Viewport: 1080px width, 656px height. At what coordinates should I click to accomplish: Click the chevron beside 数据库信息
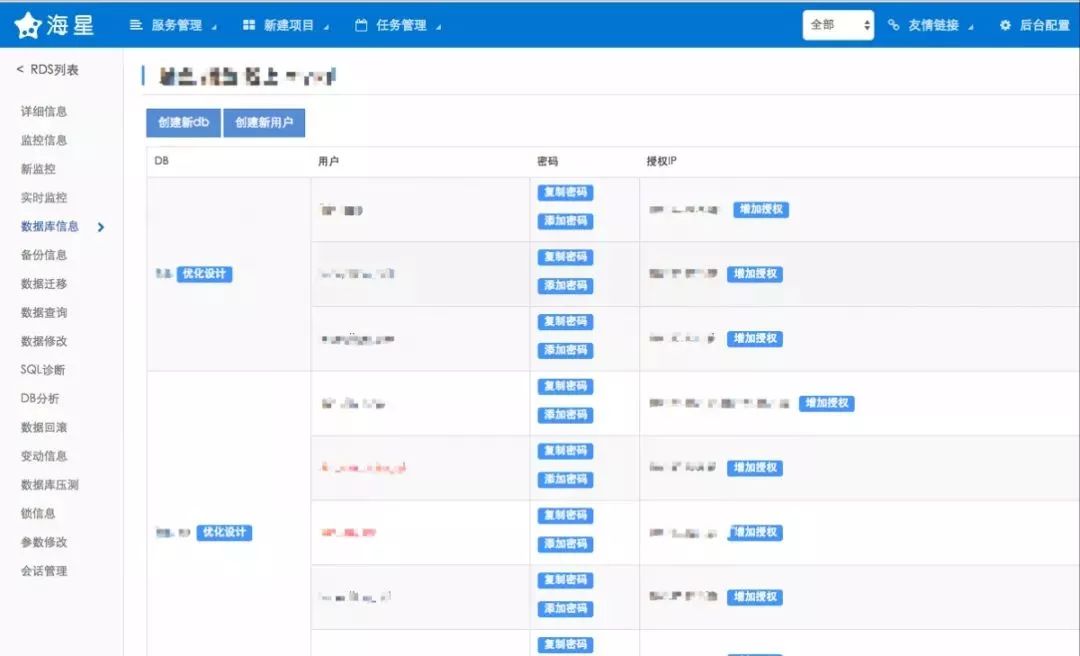101,227
